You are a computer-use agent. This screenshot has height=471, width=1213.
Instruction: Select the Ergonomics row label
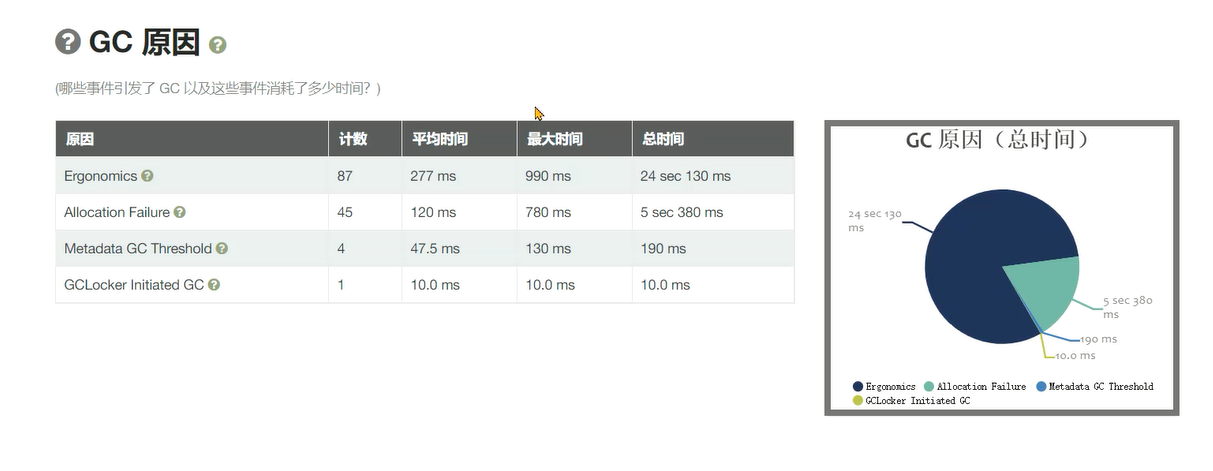point(100,176)
